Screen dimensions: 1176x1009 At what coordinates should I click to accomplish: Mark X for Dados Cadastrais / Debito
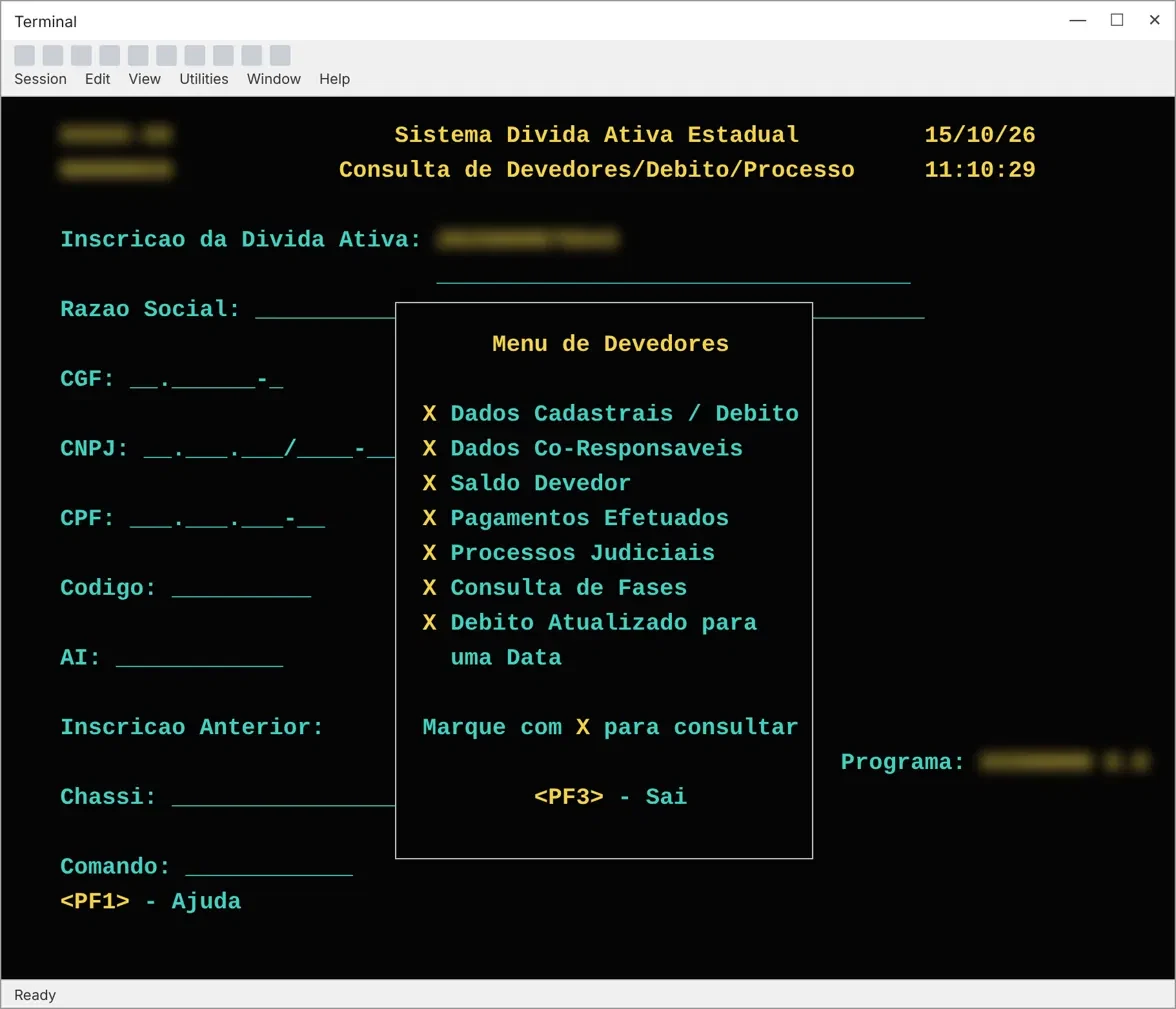[430, 413]
